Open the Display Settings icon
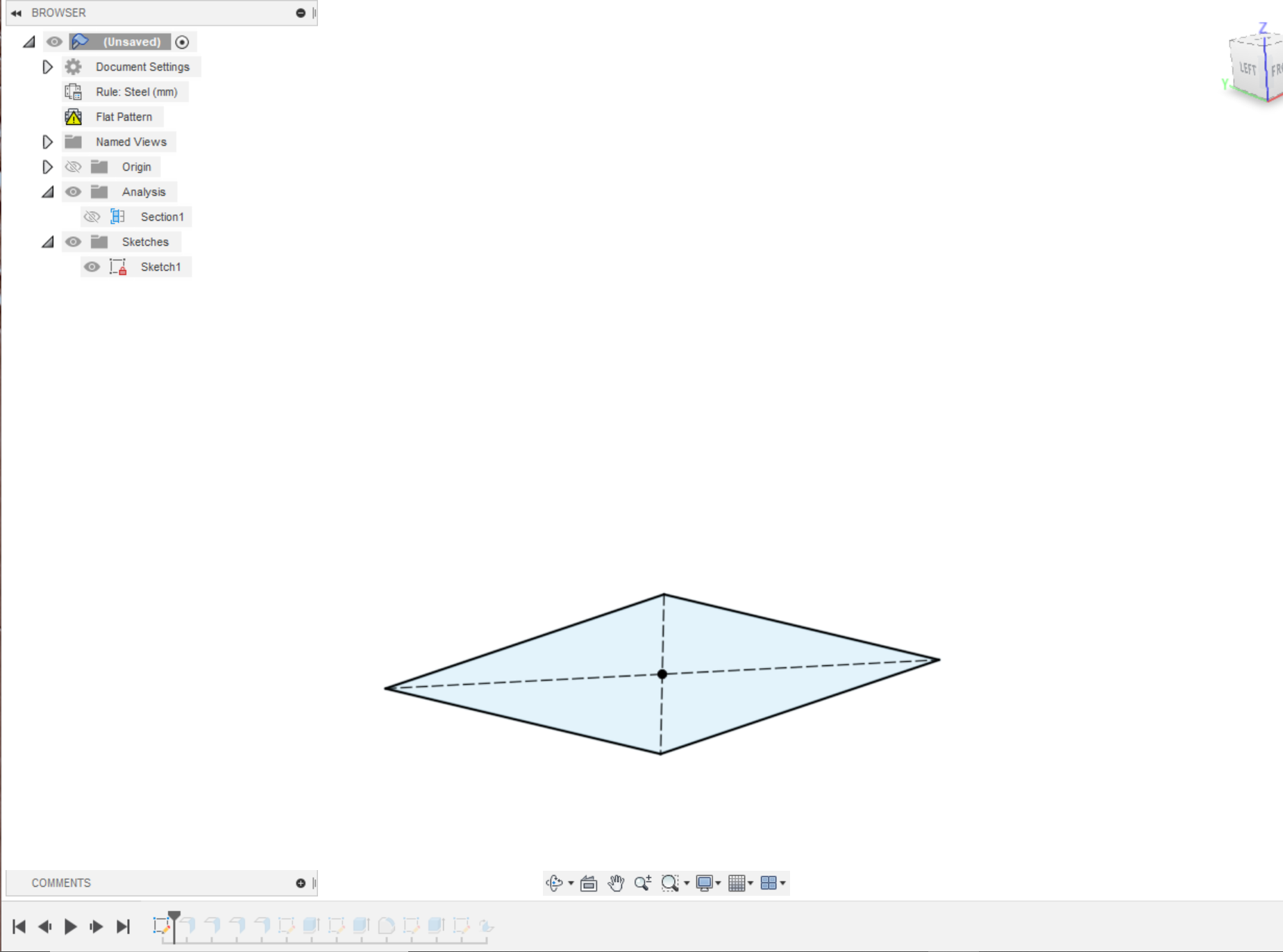 point(705,883)
